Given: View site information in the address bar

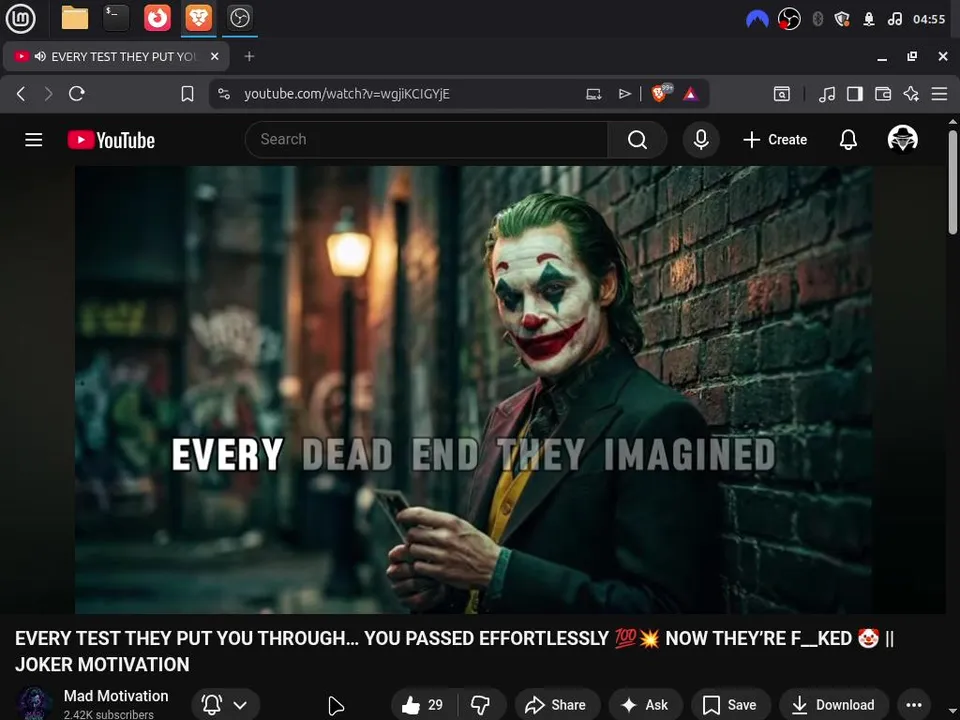Looking at the screenshot, I should [x=224, y=94].
